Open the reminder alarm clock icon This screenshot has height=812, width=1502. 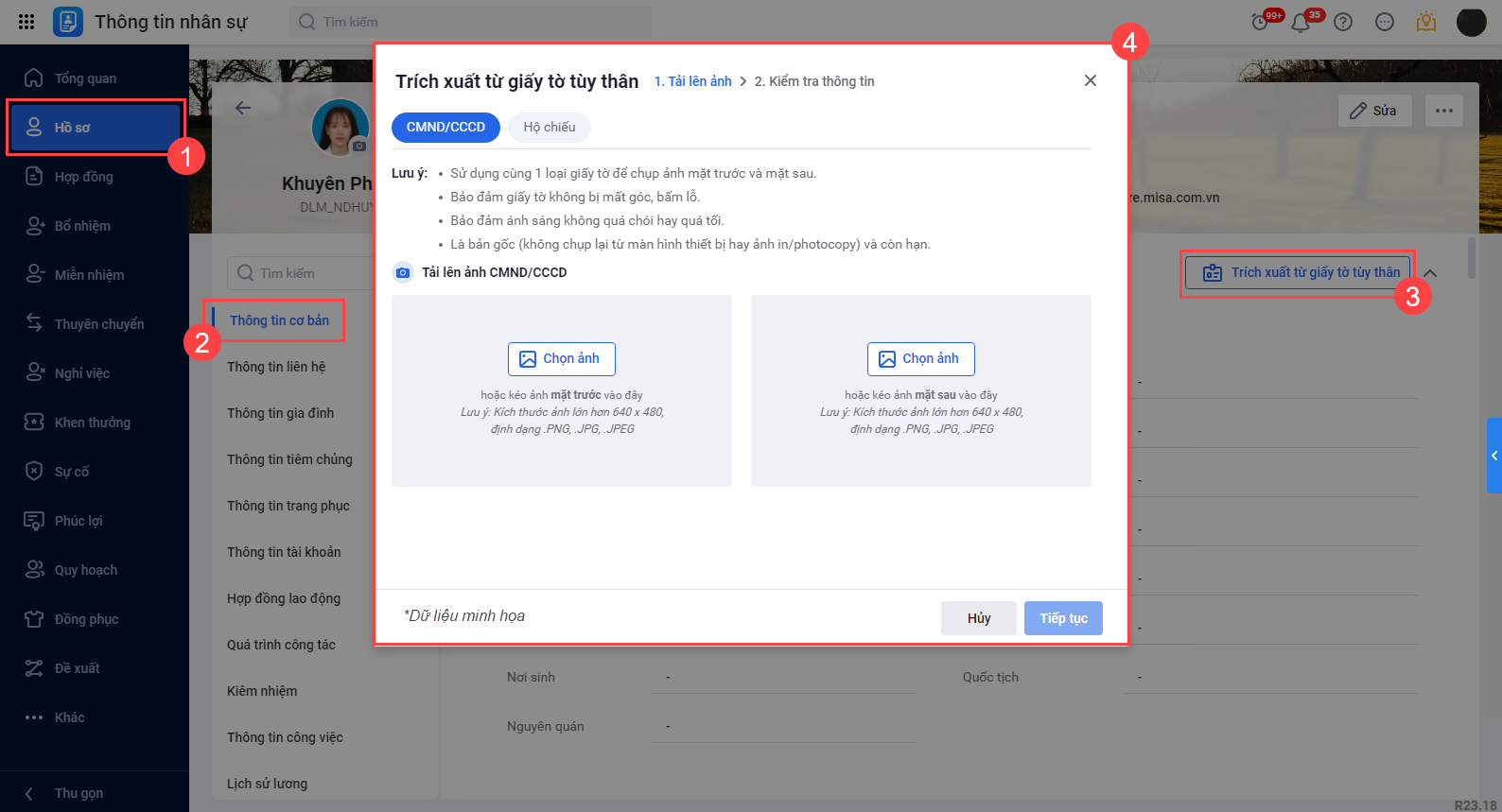1260,22
